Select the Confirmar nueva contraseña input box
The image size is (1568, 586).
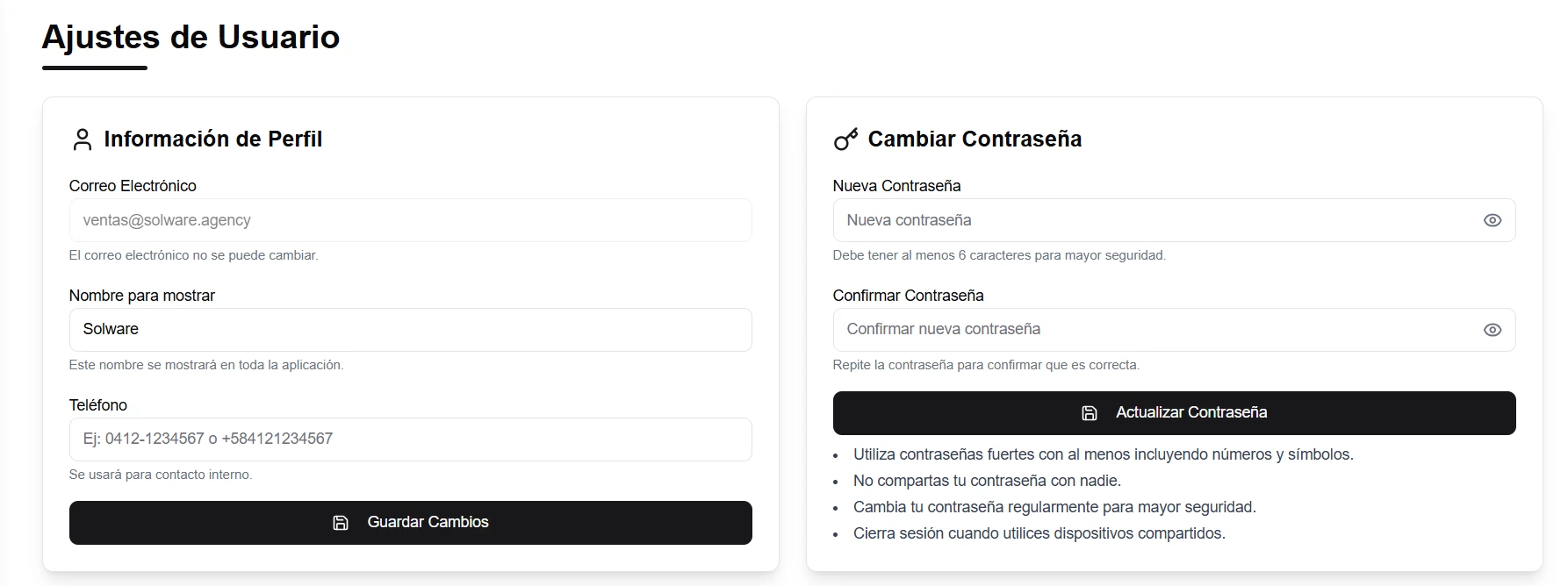tap(1150, 330)
